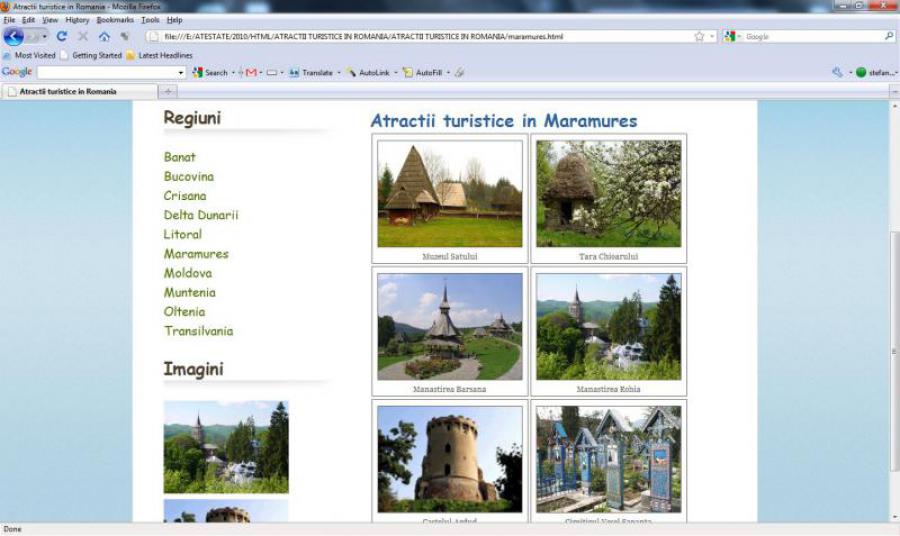Open the Banat region link
Image resolution: width=900 pixels, height=536 pixels.
pyautogui.click(x=180, y=157)
